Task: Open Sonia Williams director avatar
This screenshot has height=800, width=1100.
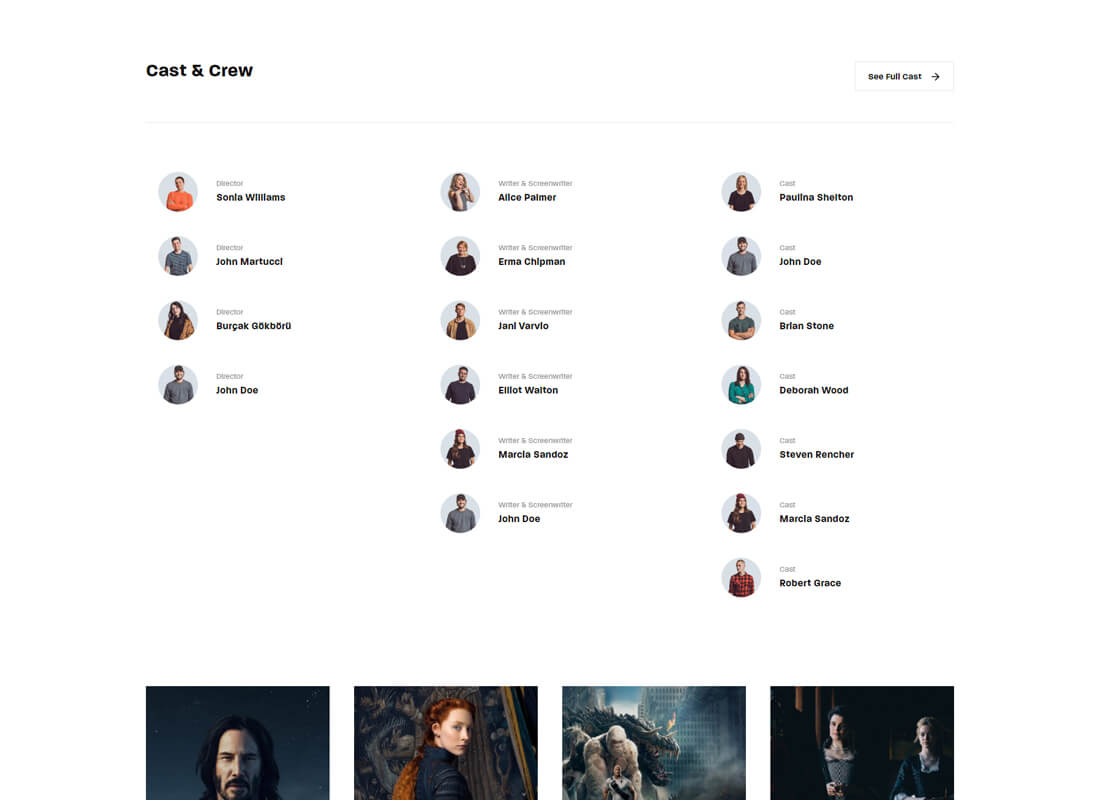Action: coord(178,192)
